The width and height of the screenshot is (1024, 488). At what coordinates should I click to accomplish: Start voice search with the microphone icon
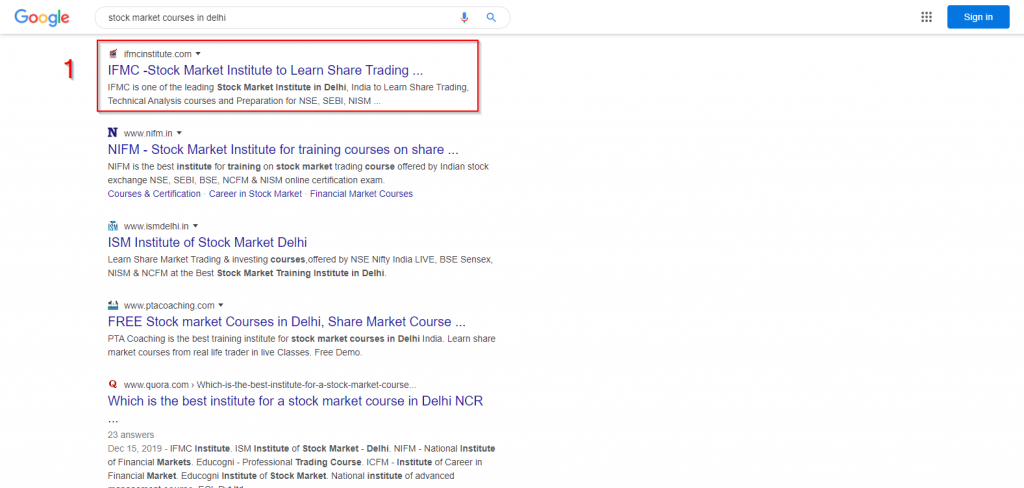coord(464,18)
